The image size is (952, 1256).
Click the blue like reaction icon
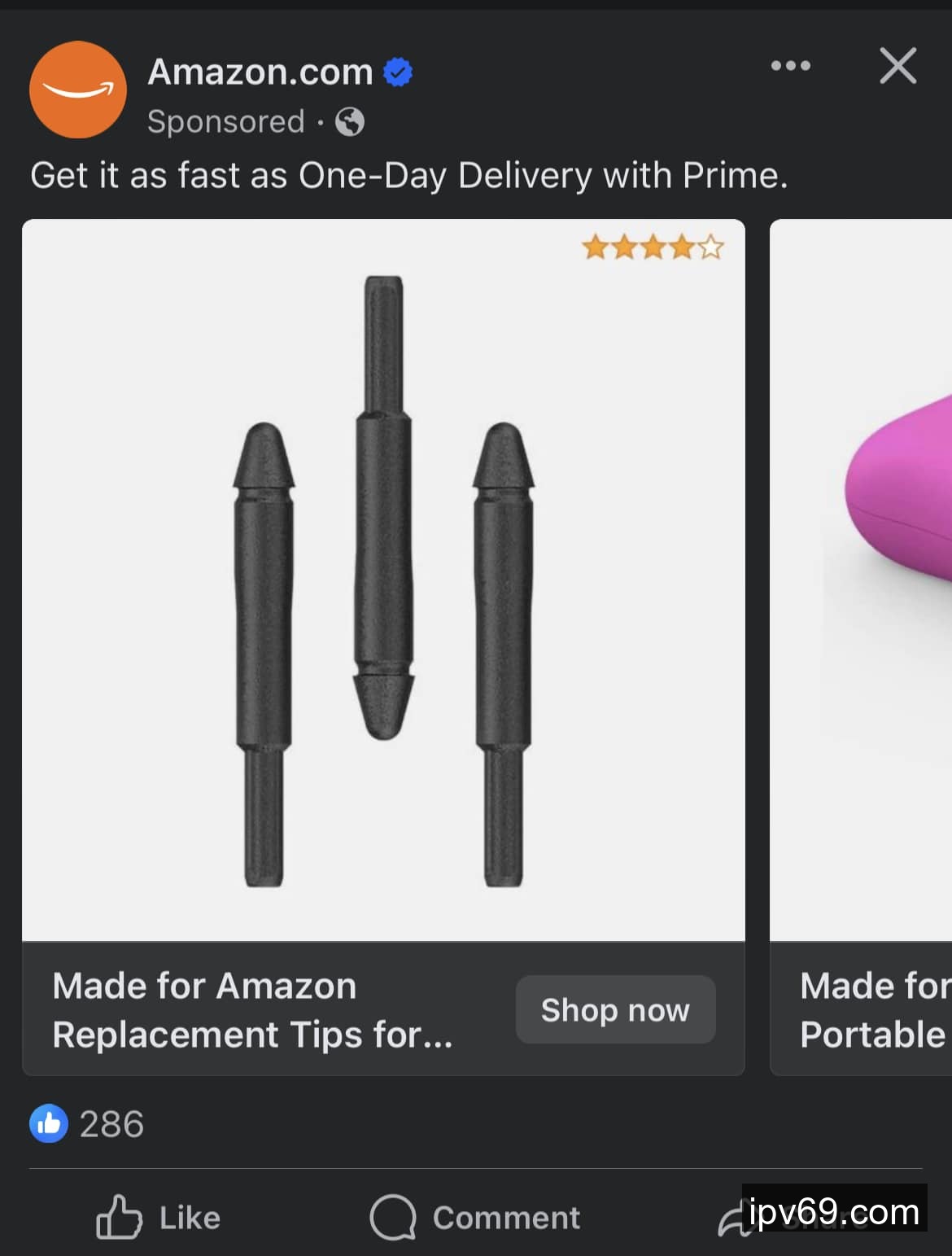point(49,1123)
